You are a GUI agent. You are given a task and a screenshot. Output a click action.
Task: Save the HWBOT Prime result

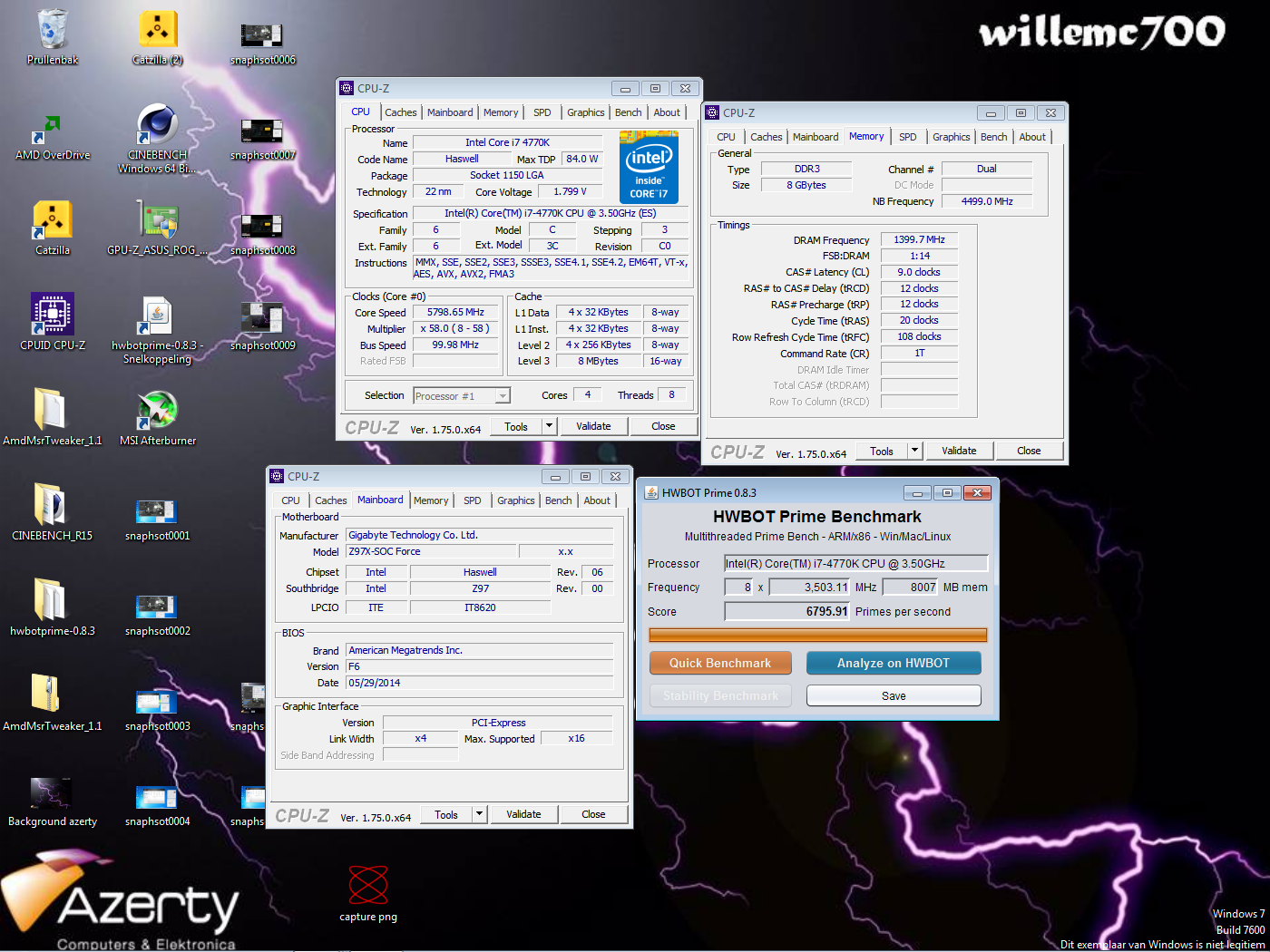point(894,695)
